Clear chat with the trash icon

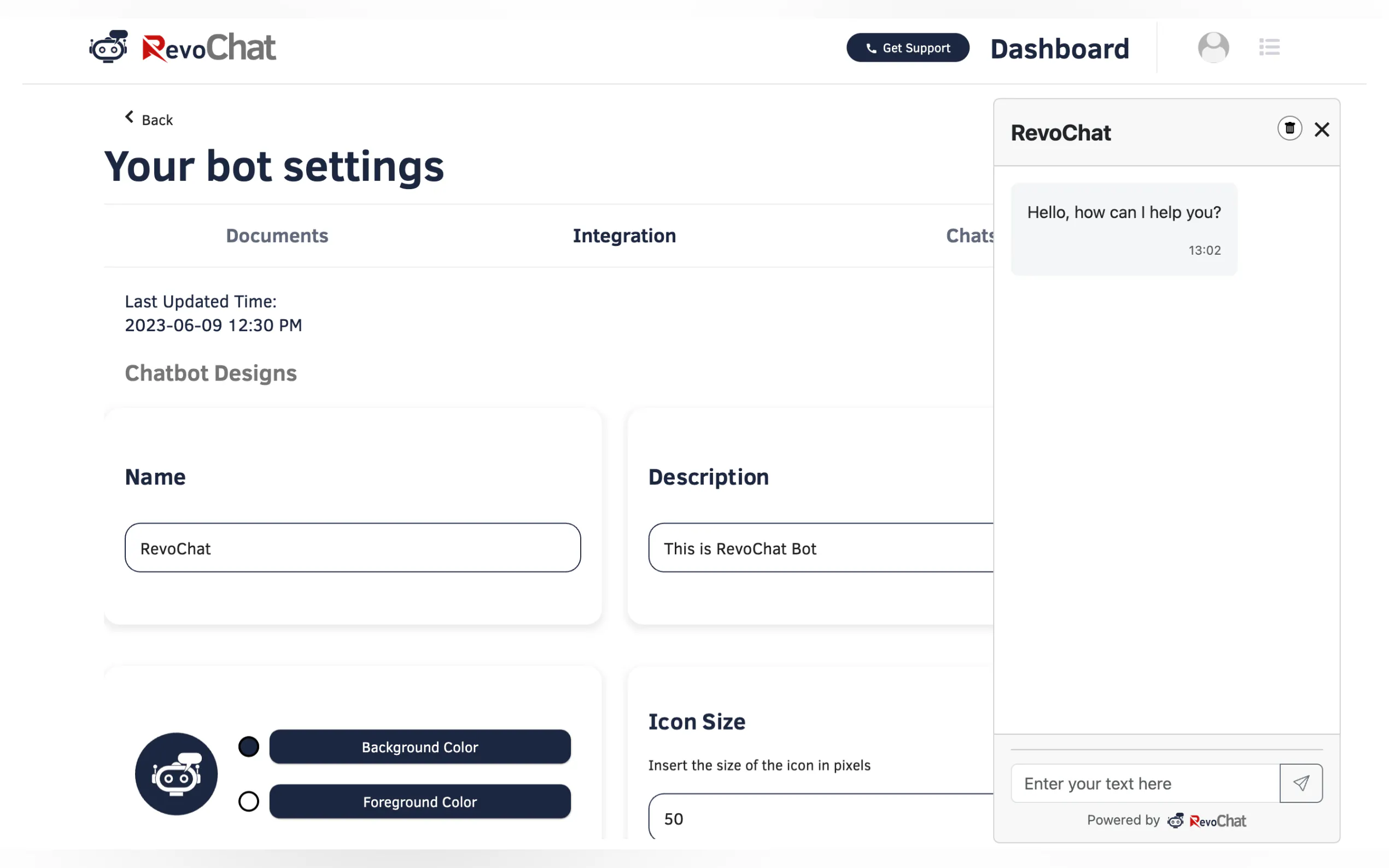pos(1289,128)
